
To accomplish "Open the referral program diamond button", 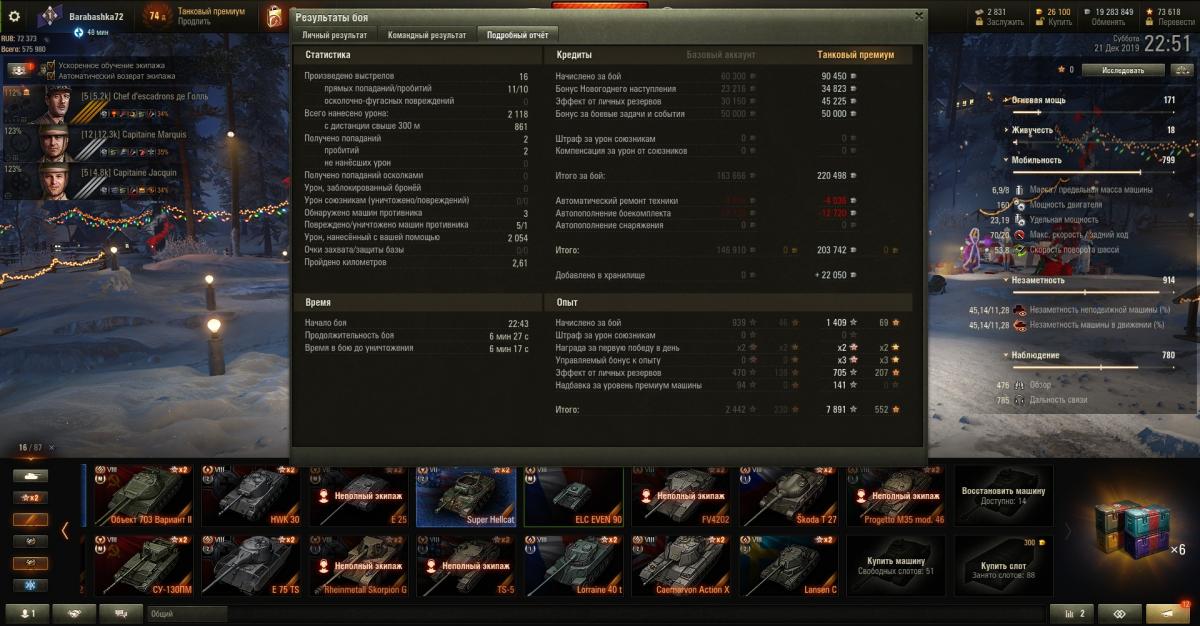I will 1119,614.
